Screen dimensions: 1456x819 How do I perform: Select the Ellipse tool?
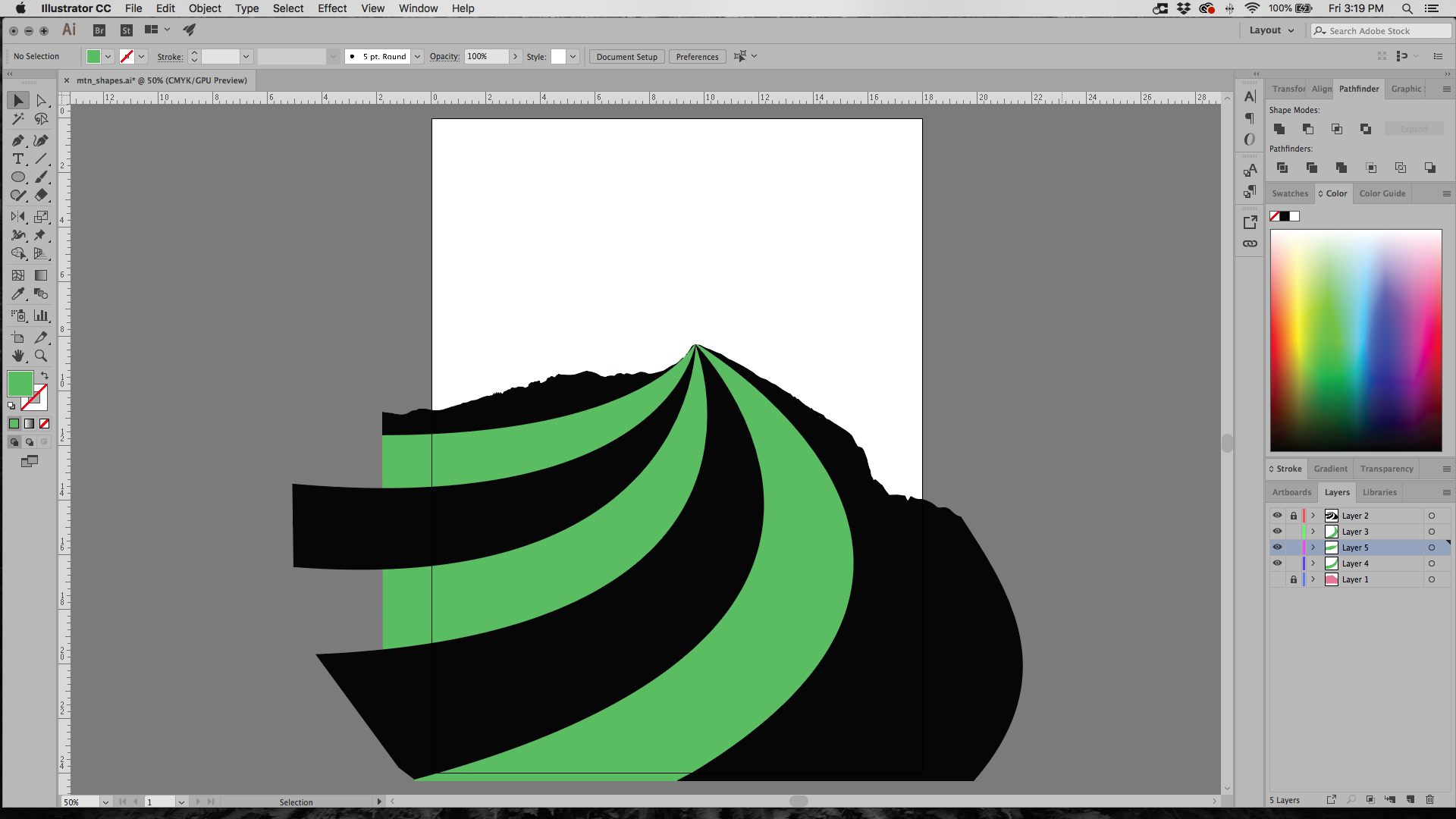18,177
